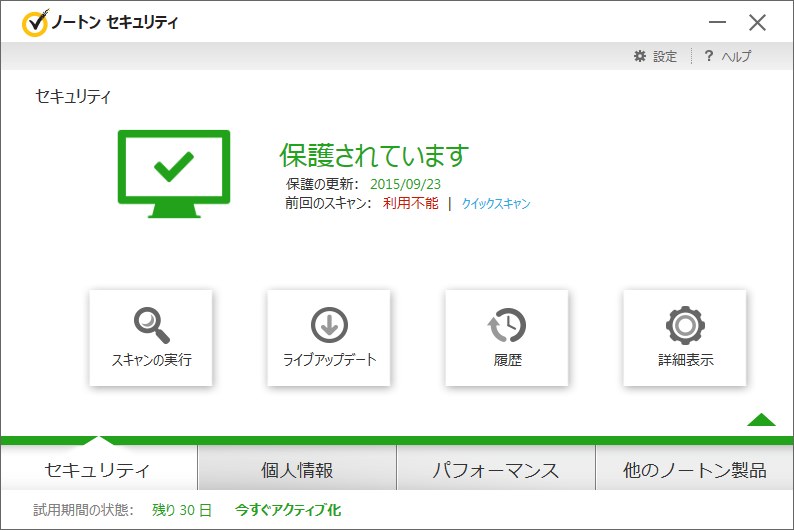Collapse panel with green up arrow
The height and width of the screenshot is (530, 794).
point(761,420)
